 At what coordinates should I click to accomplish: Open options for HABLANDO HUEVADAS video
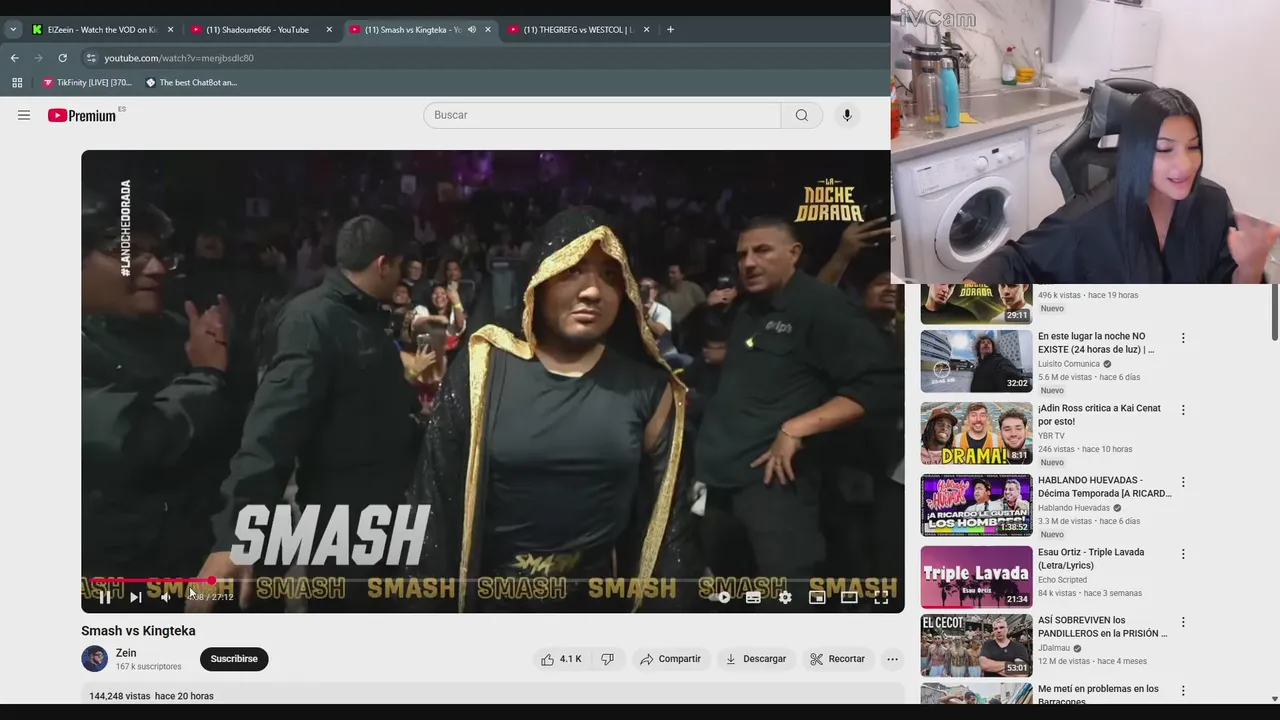1183,482
